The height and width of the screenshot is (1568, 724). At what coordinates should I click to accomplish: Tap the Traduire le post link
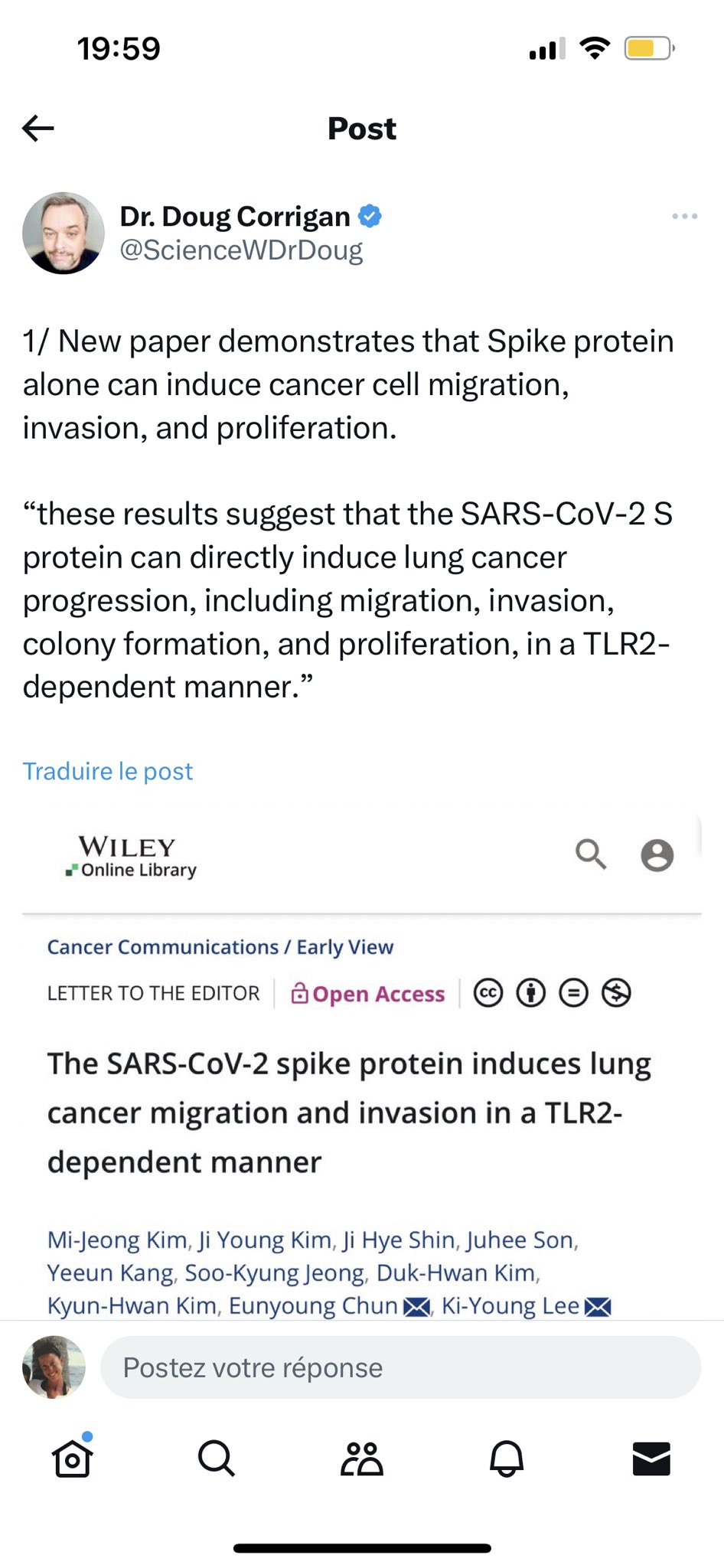[x=108, y=771]
